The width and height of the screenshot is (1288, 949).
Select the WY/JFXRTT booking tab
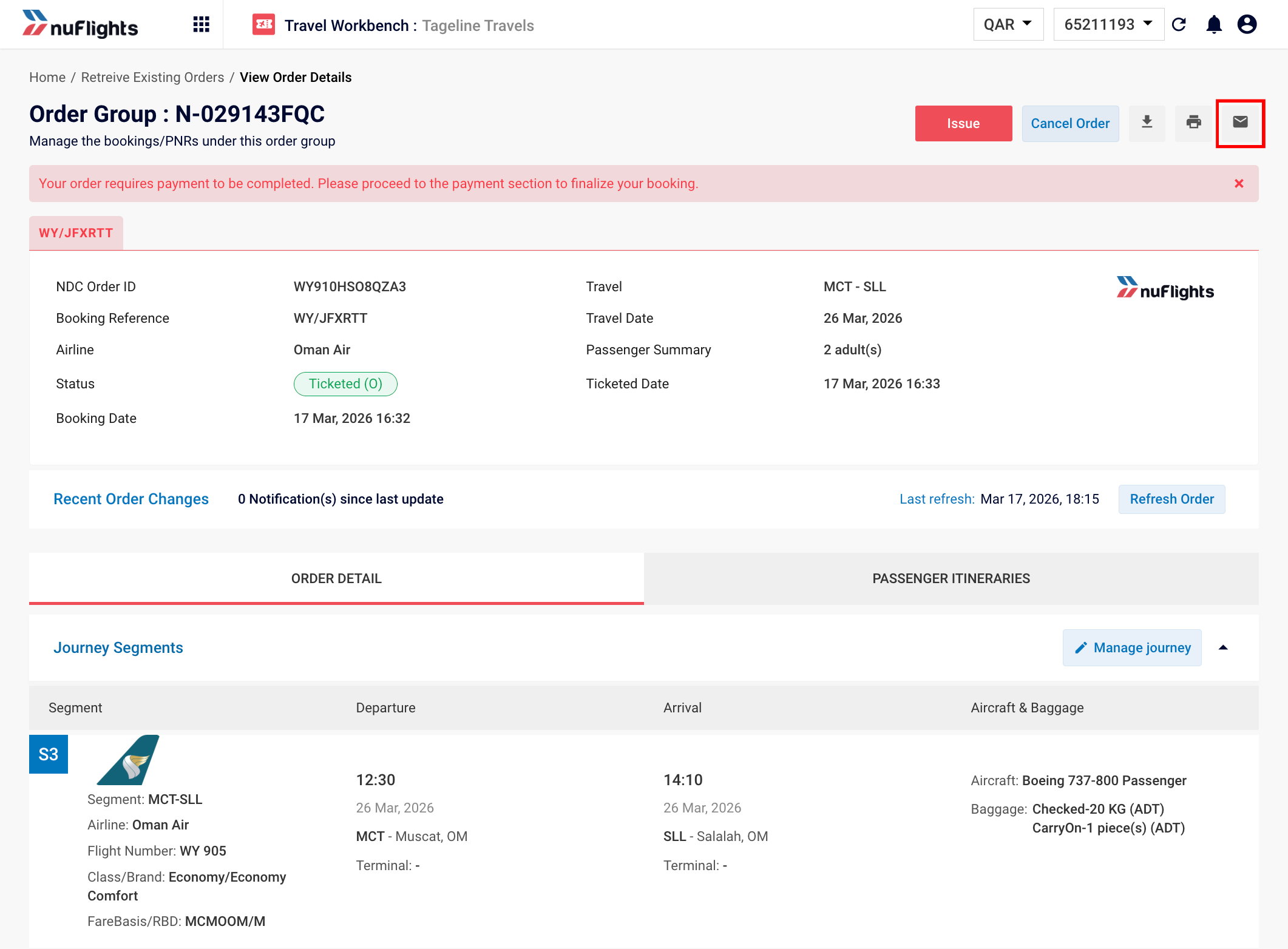click(76, 233)
